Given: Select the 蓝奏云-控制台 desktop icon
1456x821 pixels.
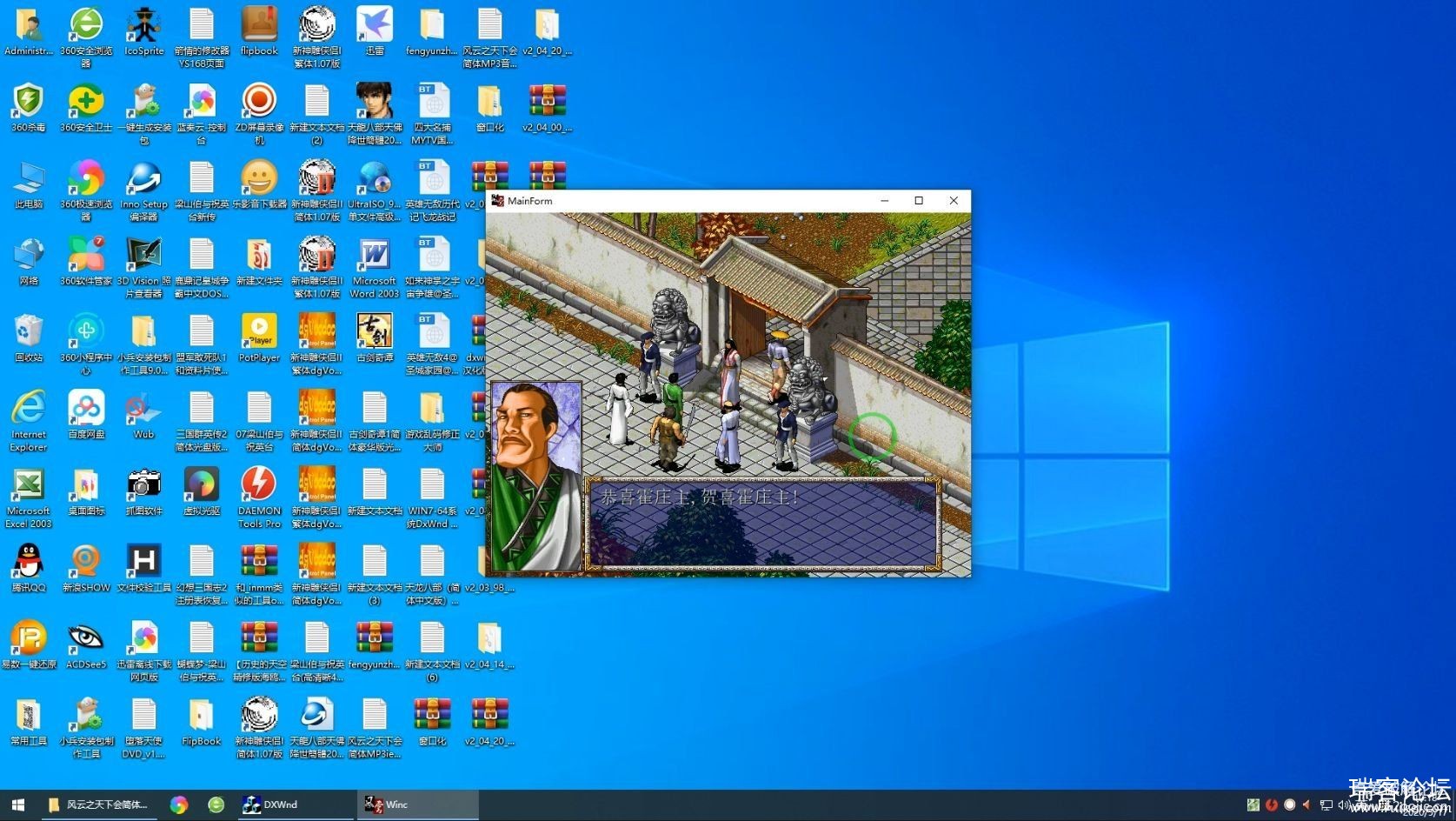Looking at the screenshot, I should 202,114.
